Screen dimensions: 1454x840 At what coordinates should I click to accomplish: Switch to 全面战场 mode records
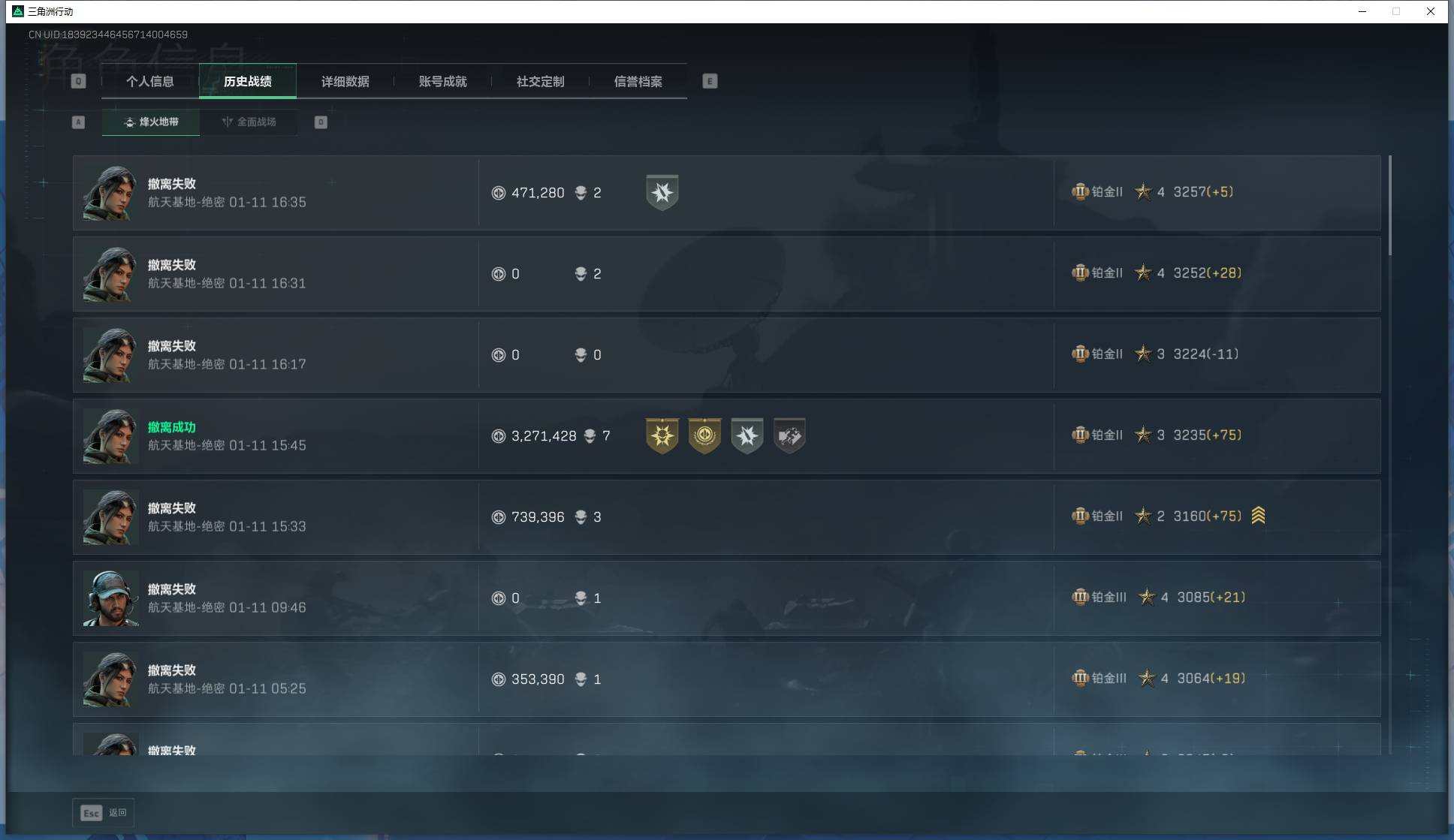pos(249,122)
